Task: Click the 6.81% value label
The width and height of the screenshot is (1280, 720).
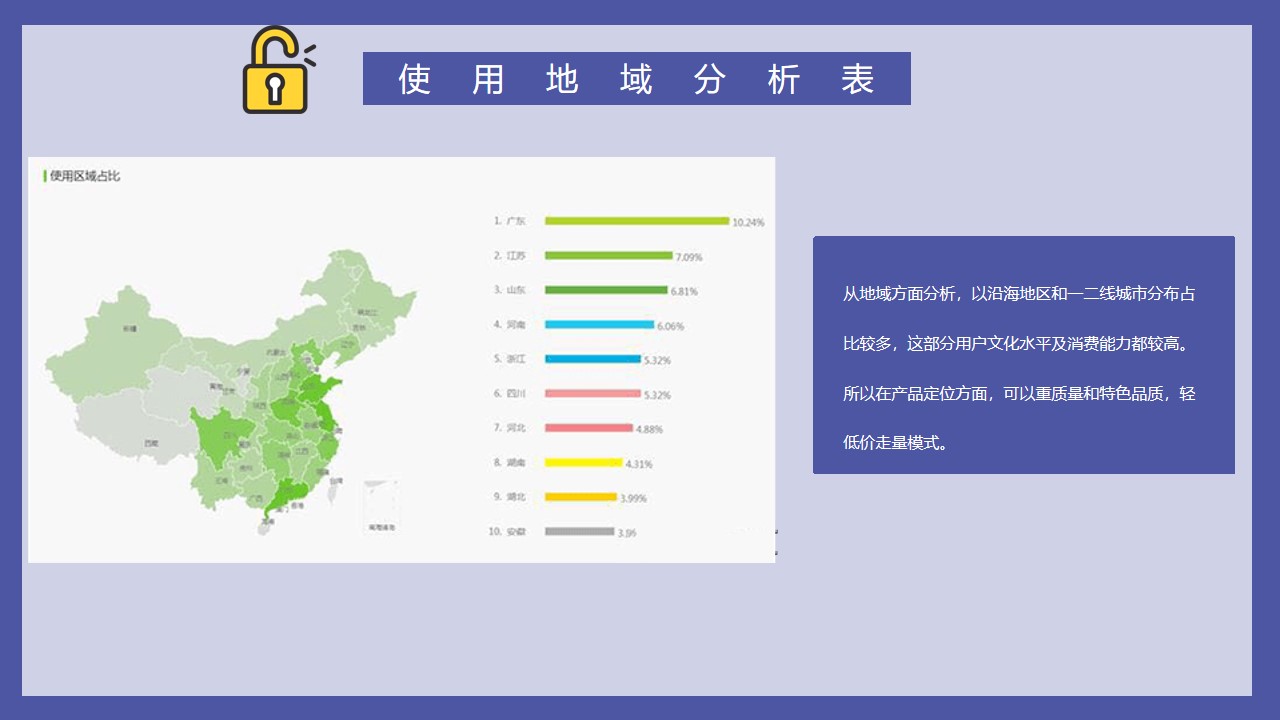Action: pyautogui.click(x=684, y=292)
